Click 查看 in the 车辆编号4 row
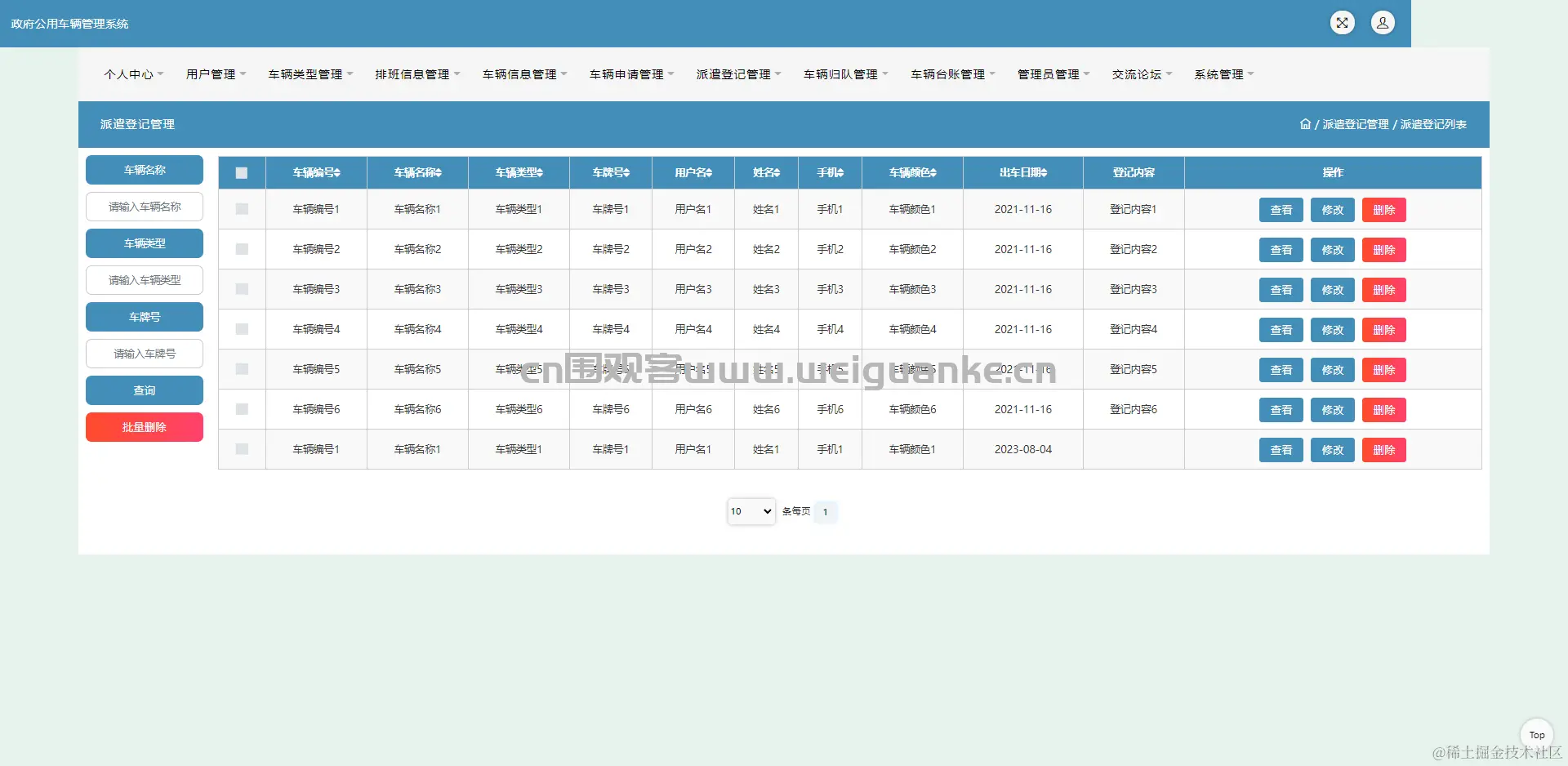 (x=1281, y=330)
